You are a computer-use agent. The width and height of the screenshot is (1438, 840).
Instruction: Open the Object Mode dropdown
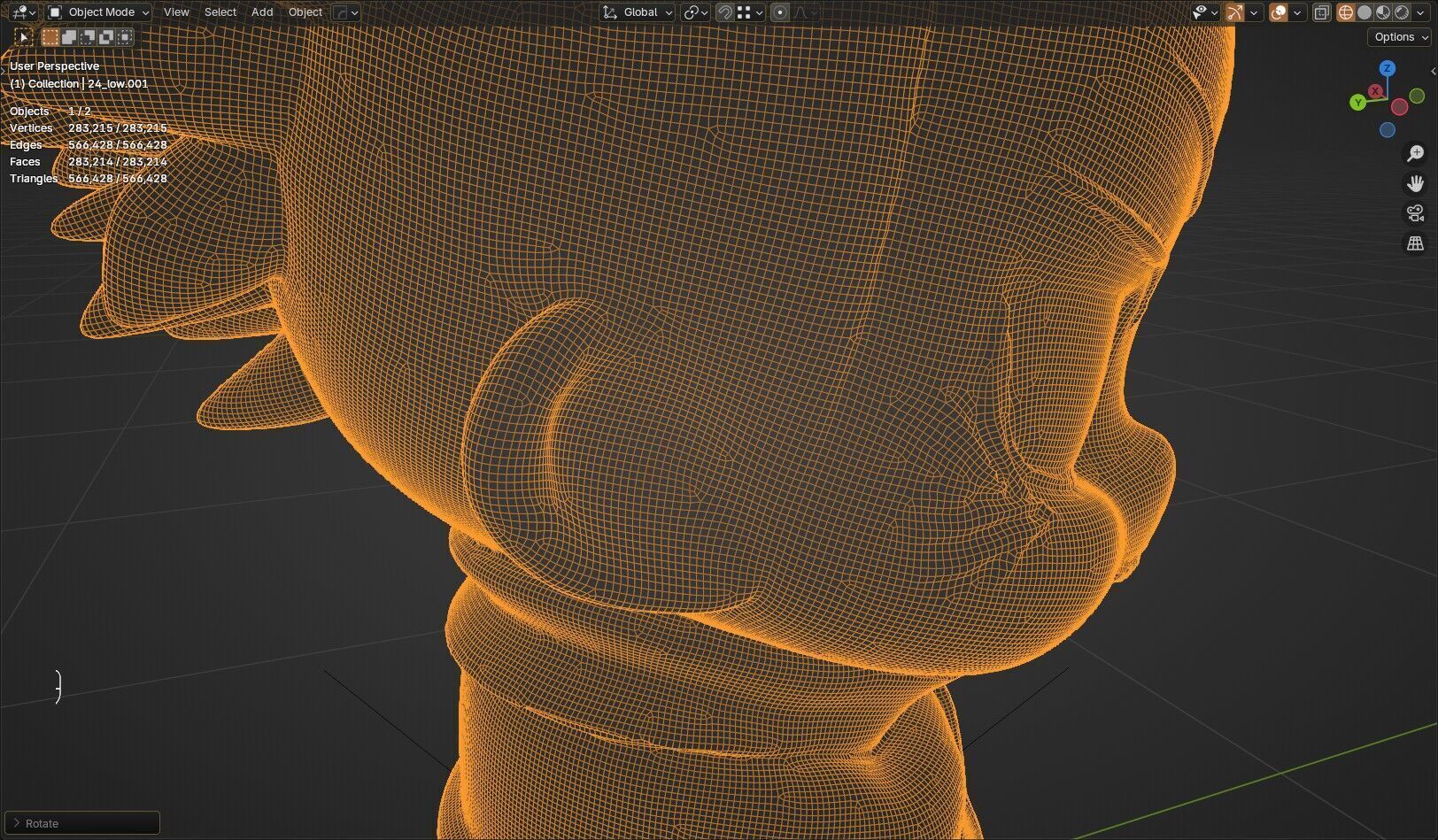tap(99, 12)
